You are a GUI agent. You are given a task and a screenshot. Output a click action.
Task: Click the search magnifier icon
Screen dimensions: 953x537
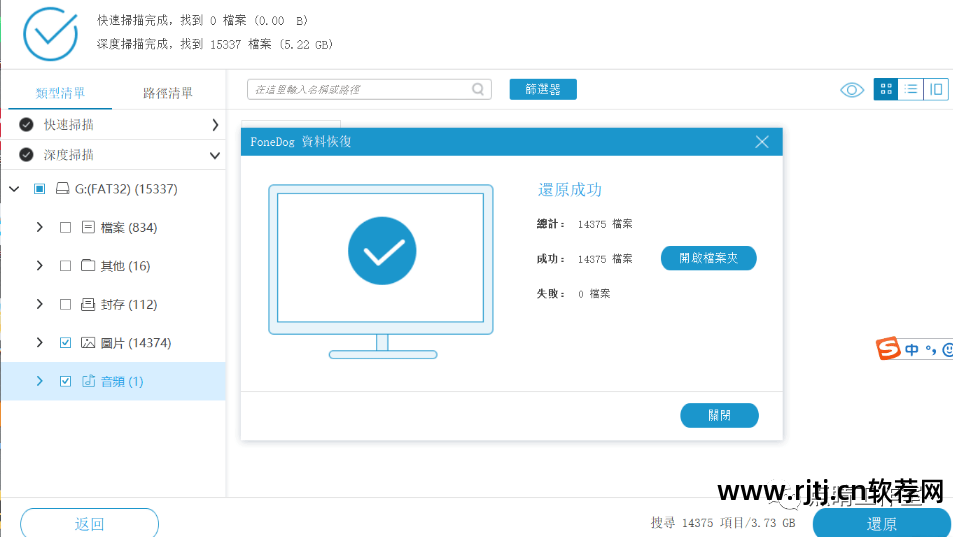point(478,89)
